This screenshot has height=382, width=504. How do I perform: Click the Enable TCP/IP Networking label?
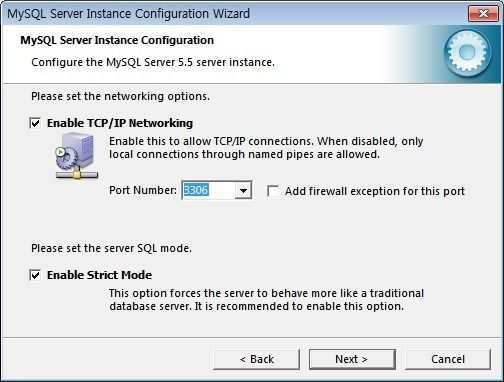point(120,123)
